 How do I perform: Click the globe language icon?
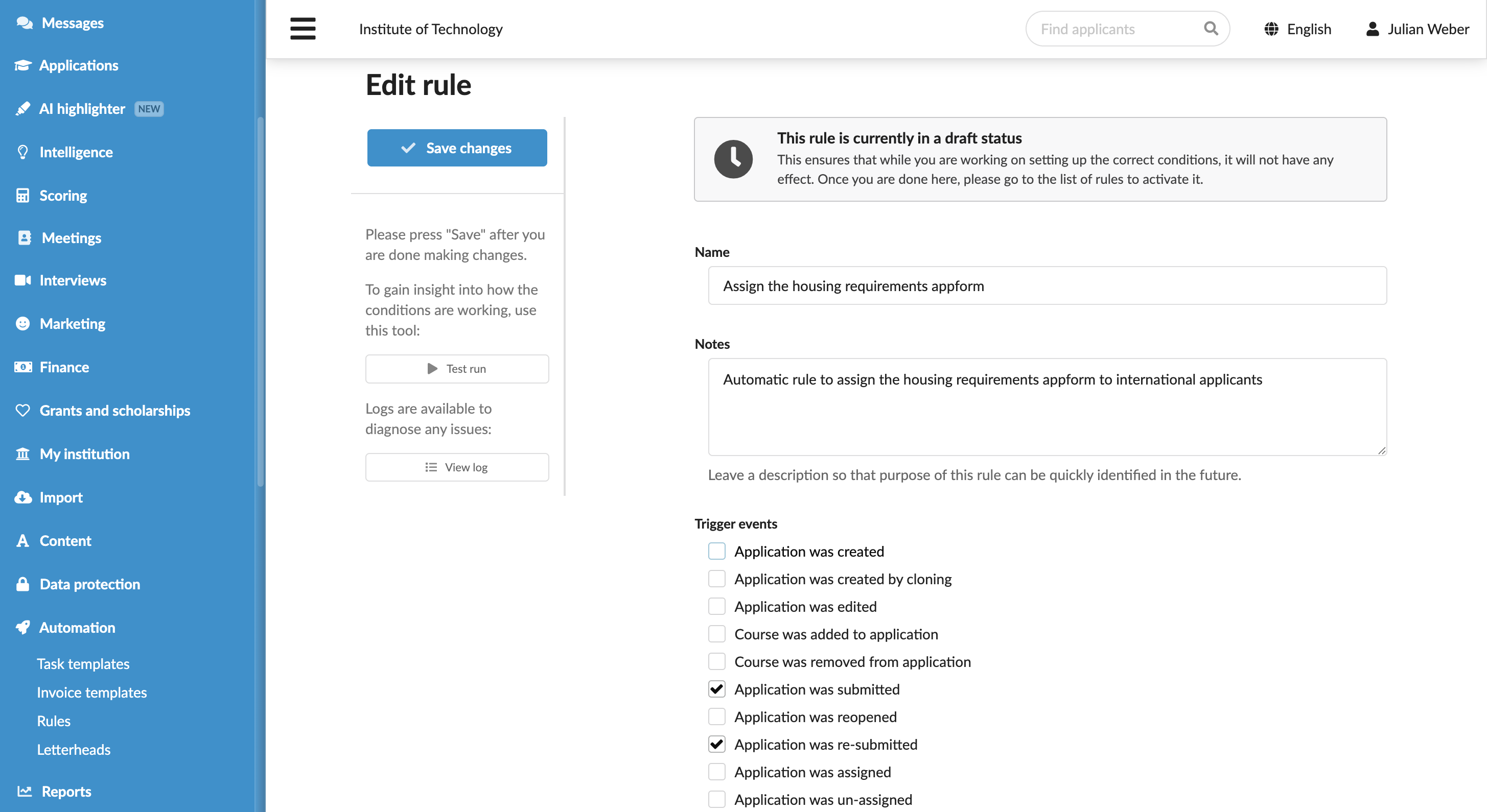[x=1271, y=29]
